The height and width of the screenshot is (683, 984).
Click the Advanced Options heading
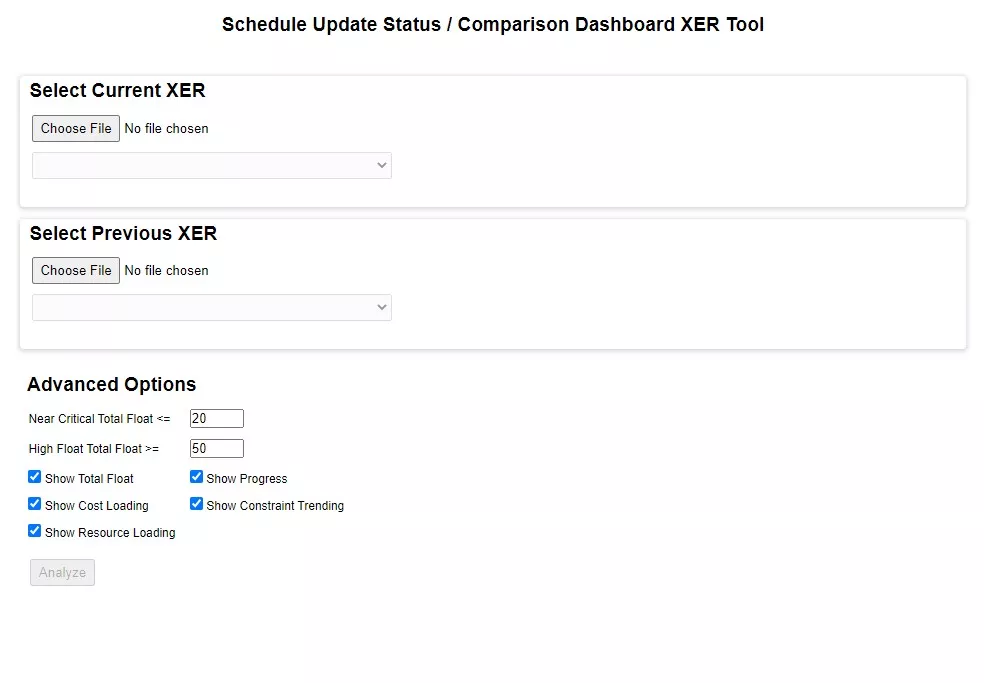click(x=111, y=384)
